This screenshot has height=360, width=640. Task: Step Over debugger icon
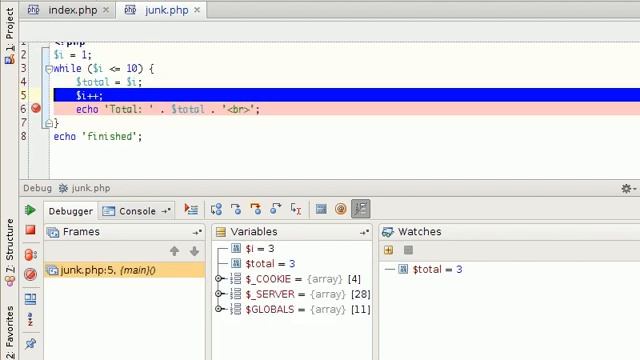(x=216, y=209)
